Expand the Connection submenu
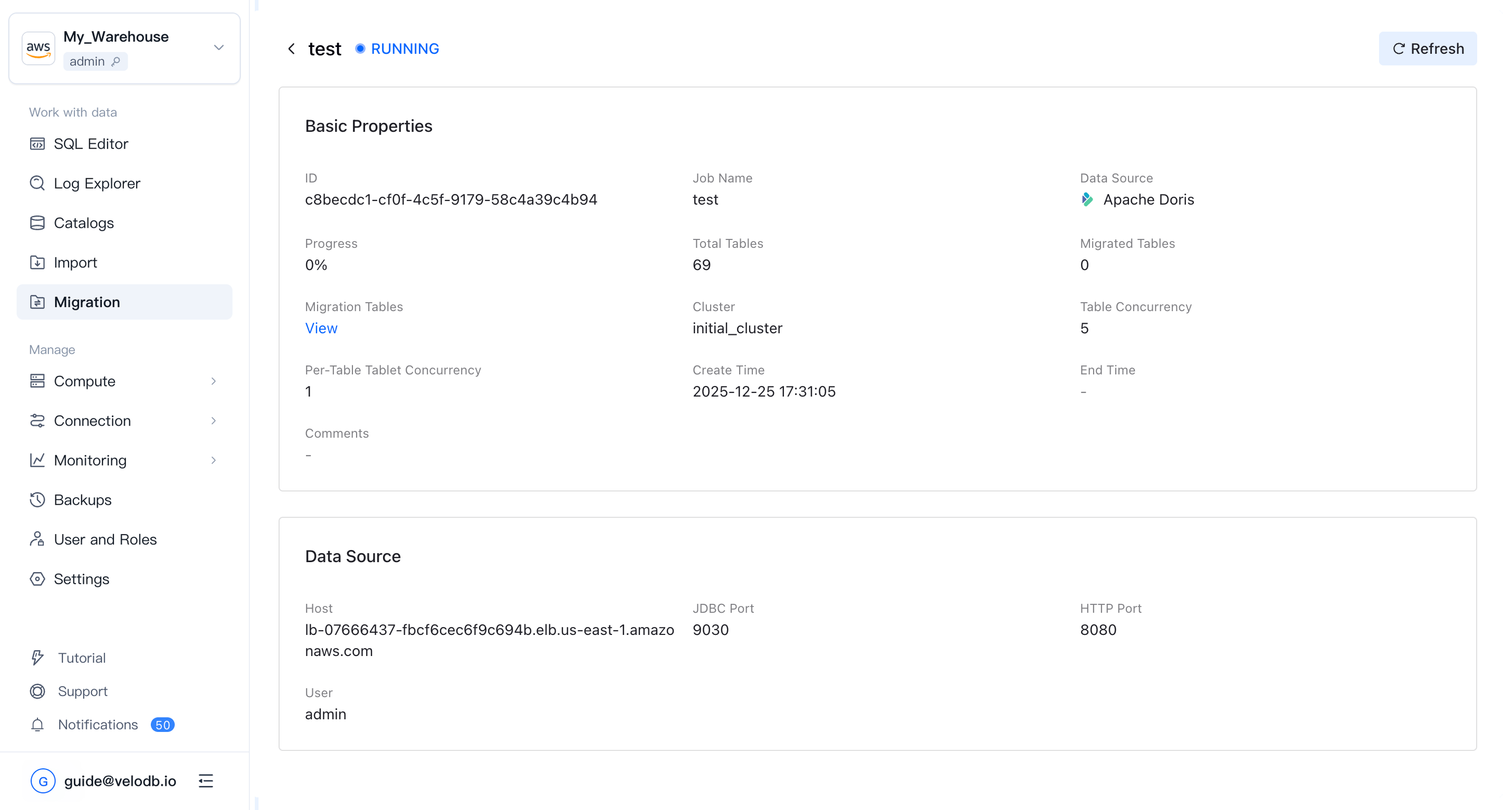1512x810 pixels. (213, 420)
